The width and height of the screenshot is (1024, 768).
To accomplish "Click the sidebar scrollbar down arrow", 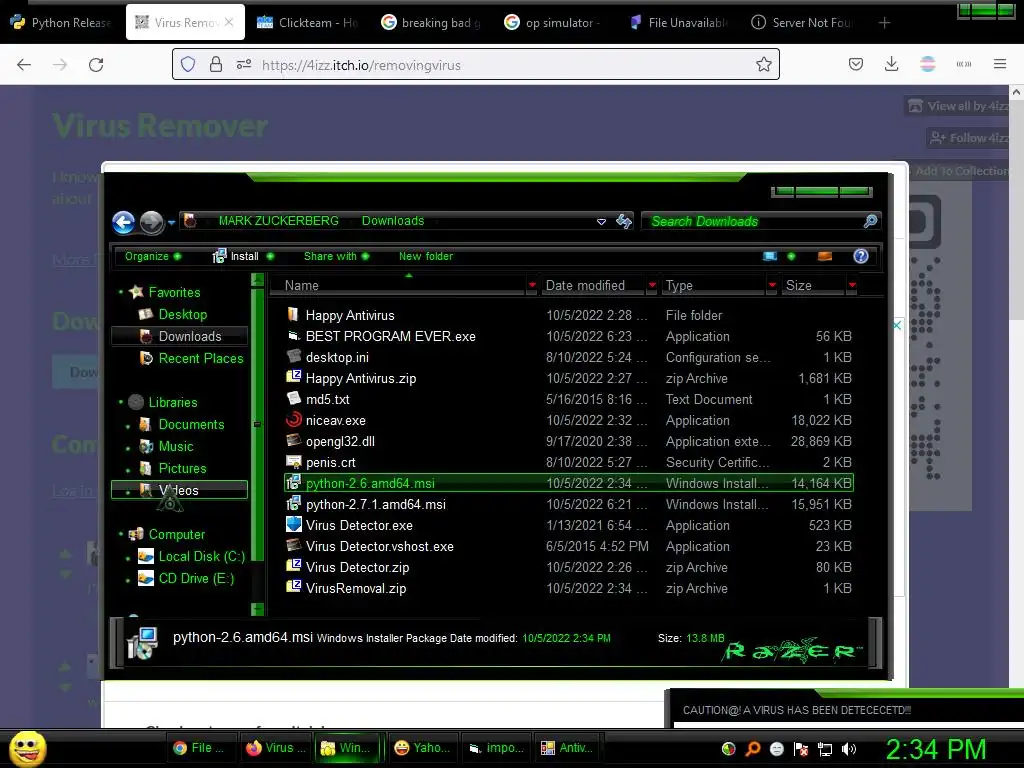I will pyautogui.click(x=257, y=609).
